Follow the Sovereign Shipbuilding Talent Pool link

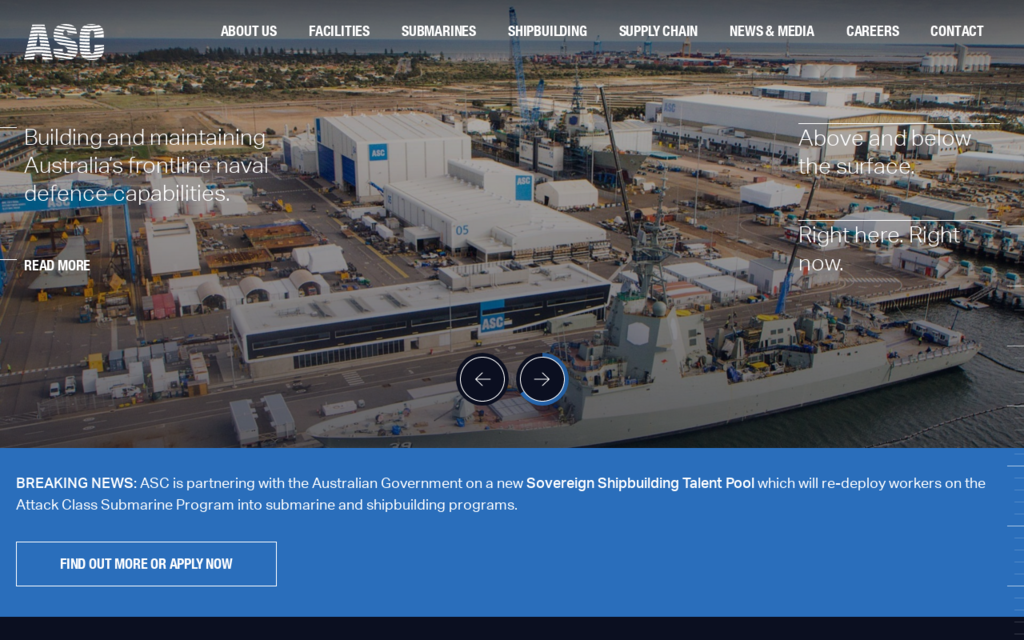[640, 483]
